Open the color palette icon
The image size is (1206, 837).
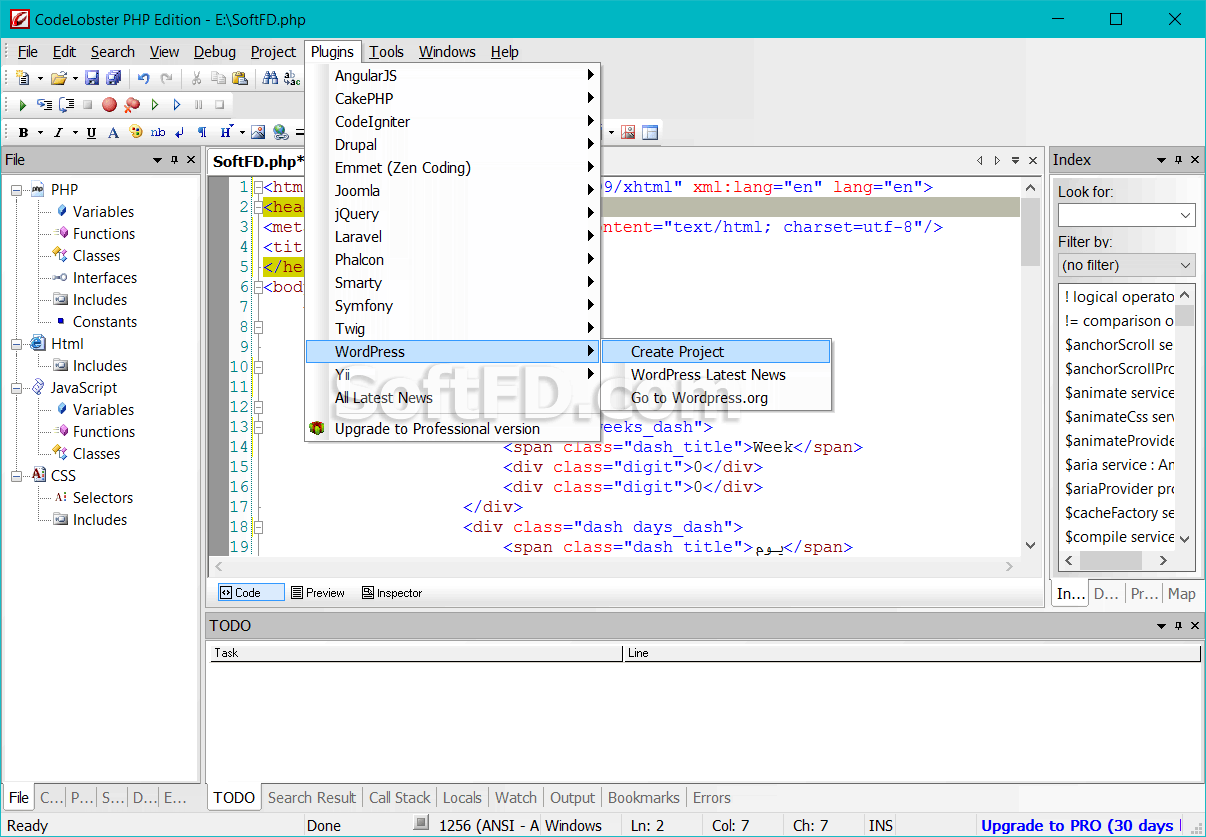point(135,132)
